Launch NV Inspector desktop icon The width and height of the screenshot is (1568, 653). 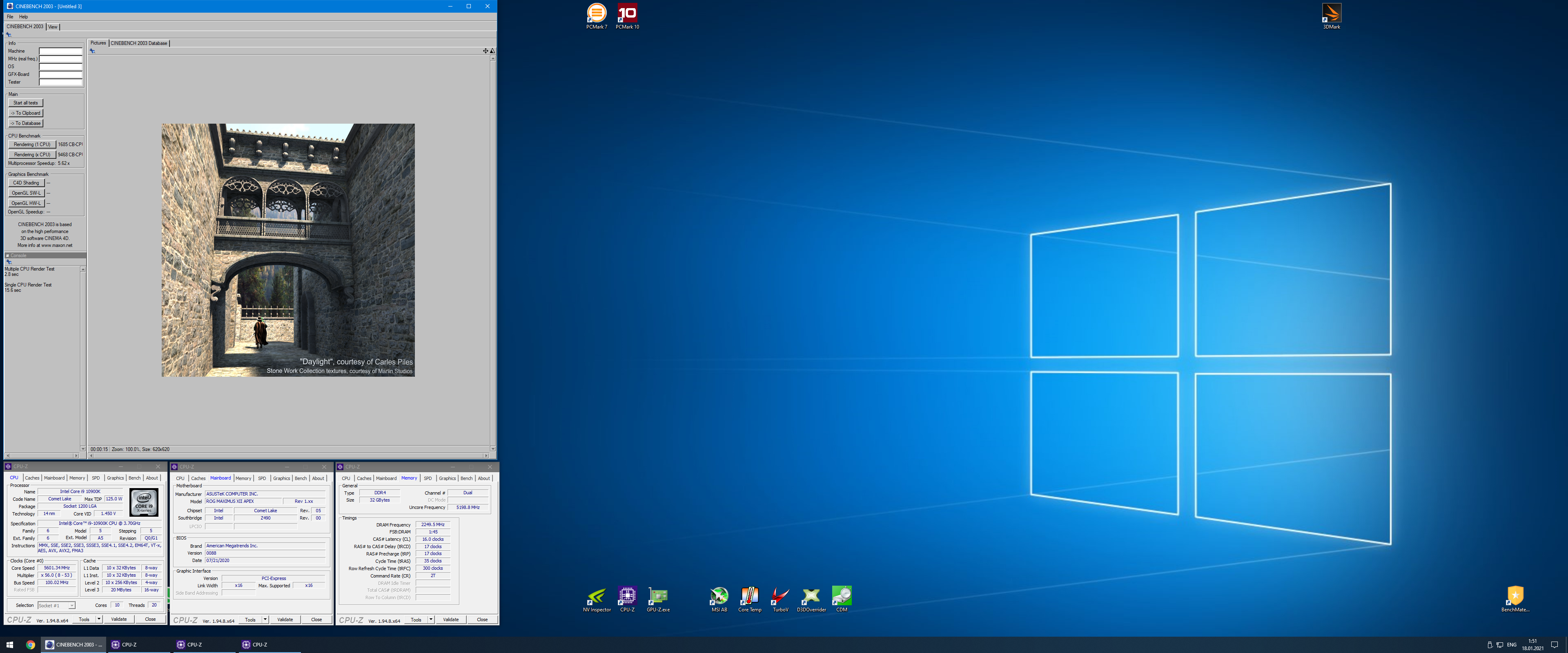pos(597,600)
